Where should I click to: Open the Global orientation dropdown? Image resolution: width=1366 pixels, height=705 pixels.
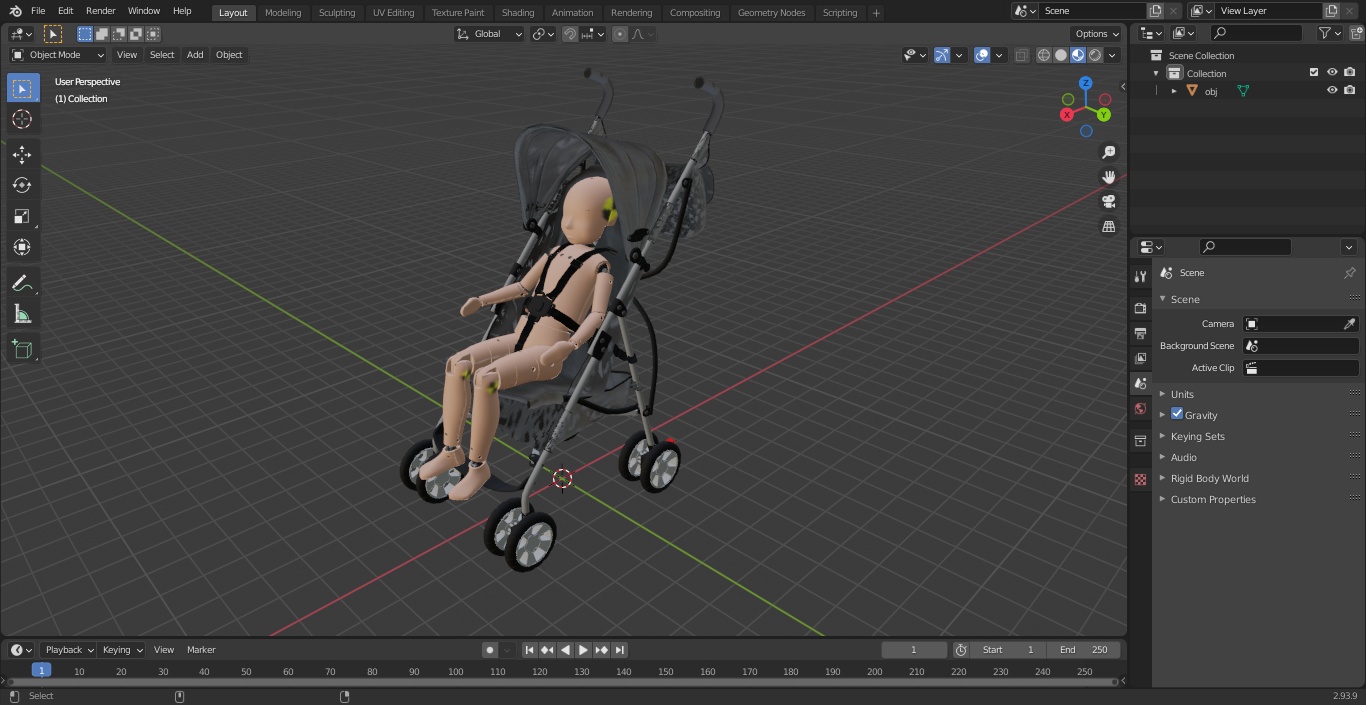490,34
